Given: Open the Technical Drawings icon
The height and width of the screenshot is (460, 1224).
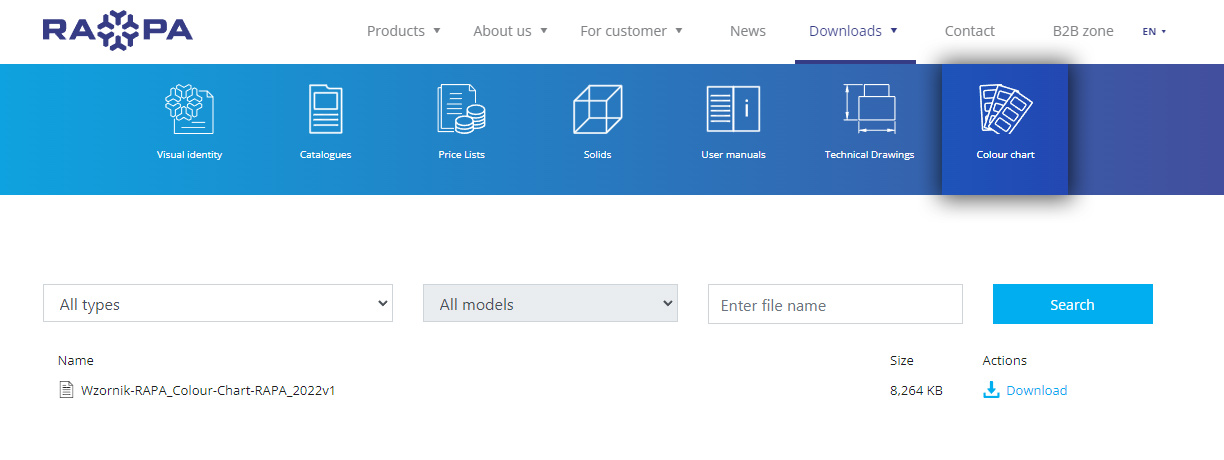Looking at the screenshot, I should pyautogui.click(x=869, y=110).
